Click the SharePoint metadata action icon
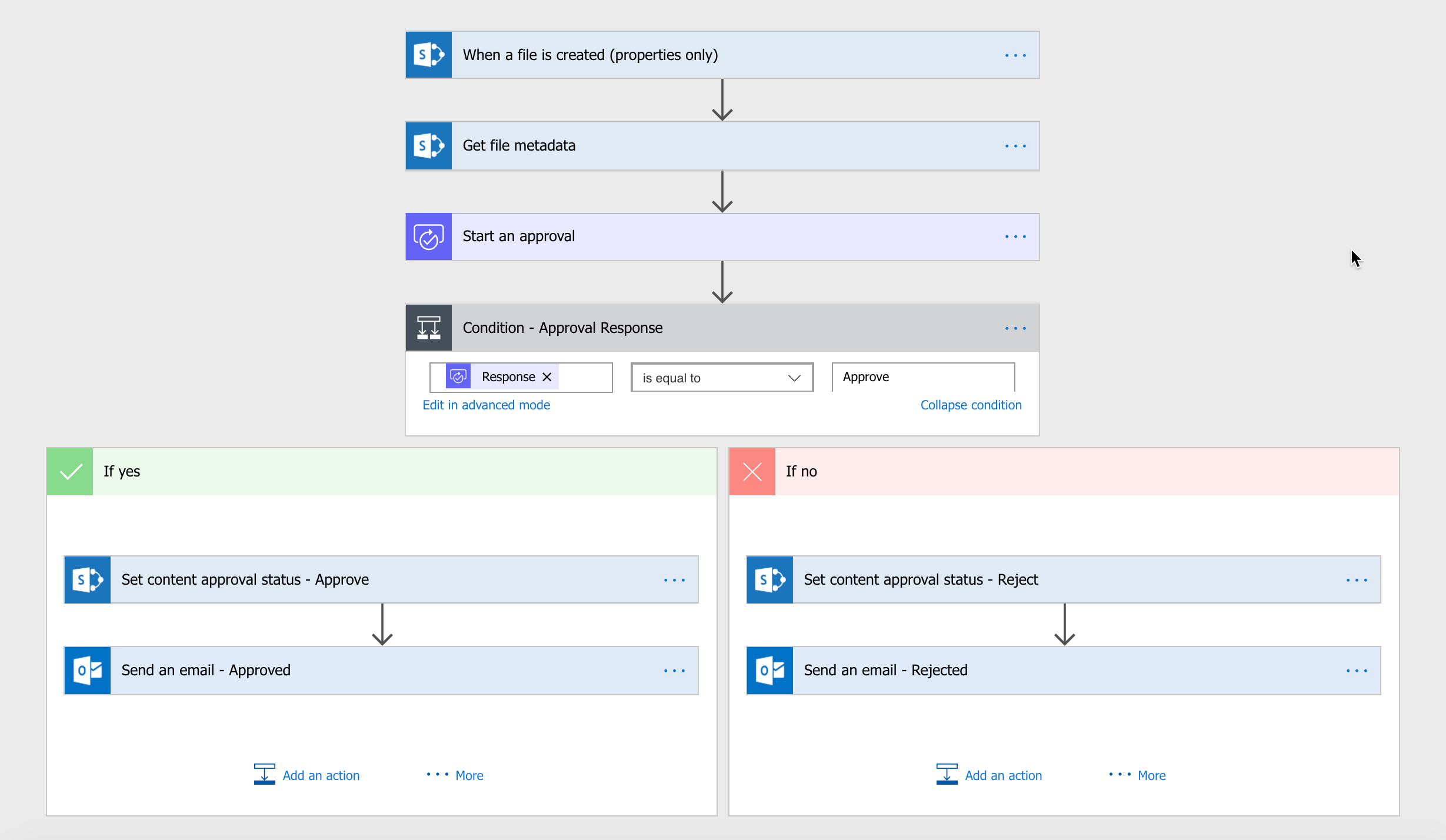Screen dimensions: 1446x840 coord(429,145)
